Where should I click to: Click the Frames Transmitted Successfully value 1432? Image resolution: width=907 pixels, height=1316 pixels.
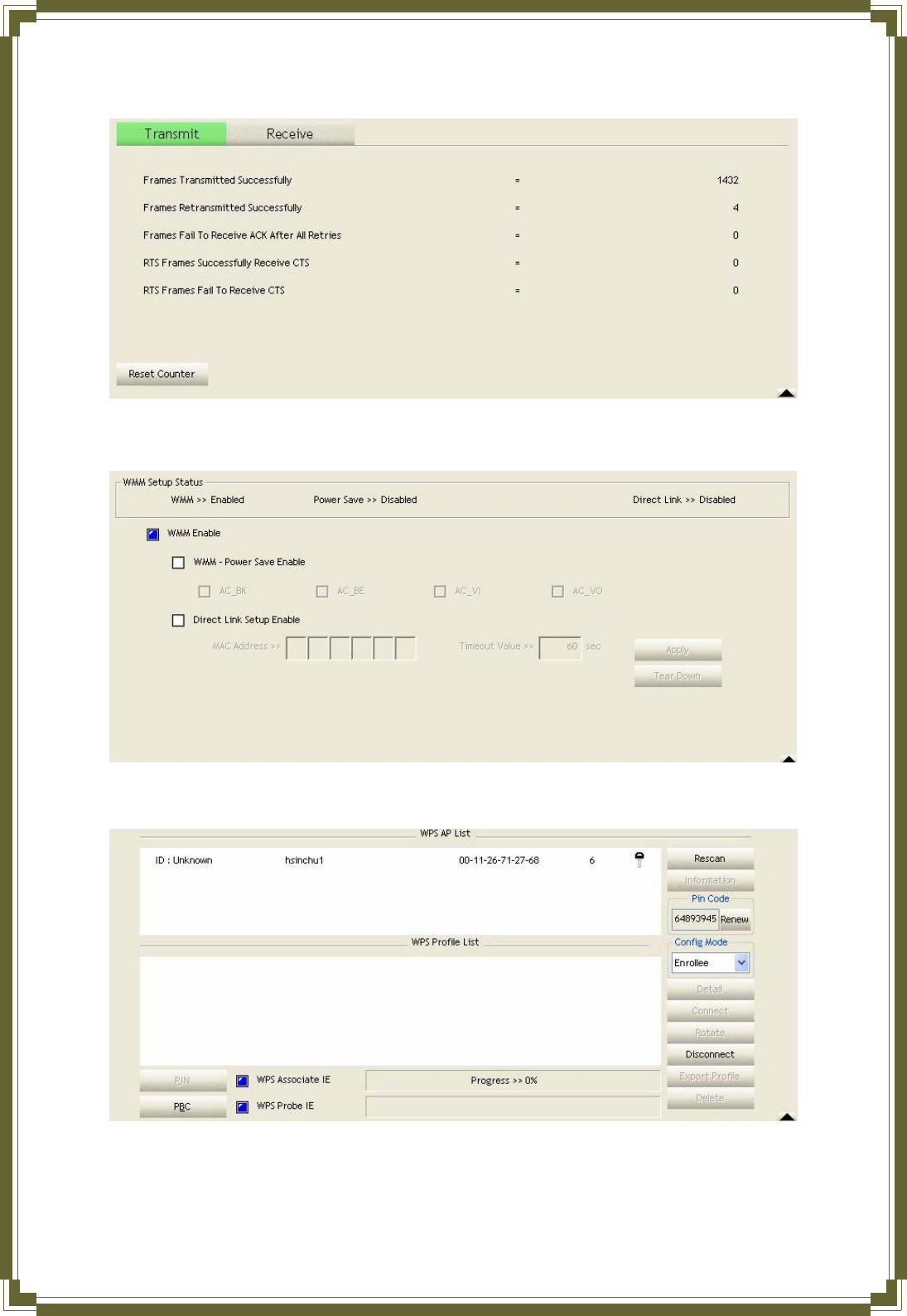click(x=728, y=180)
